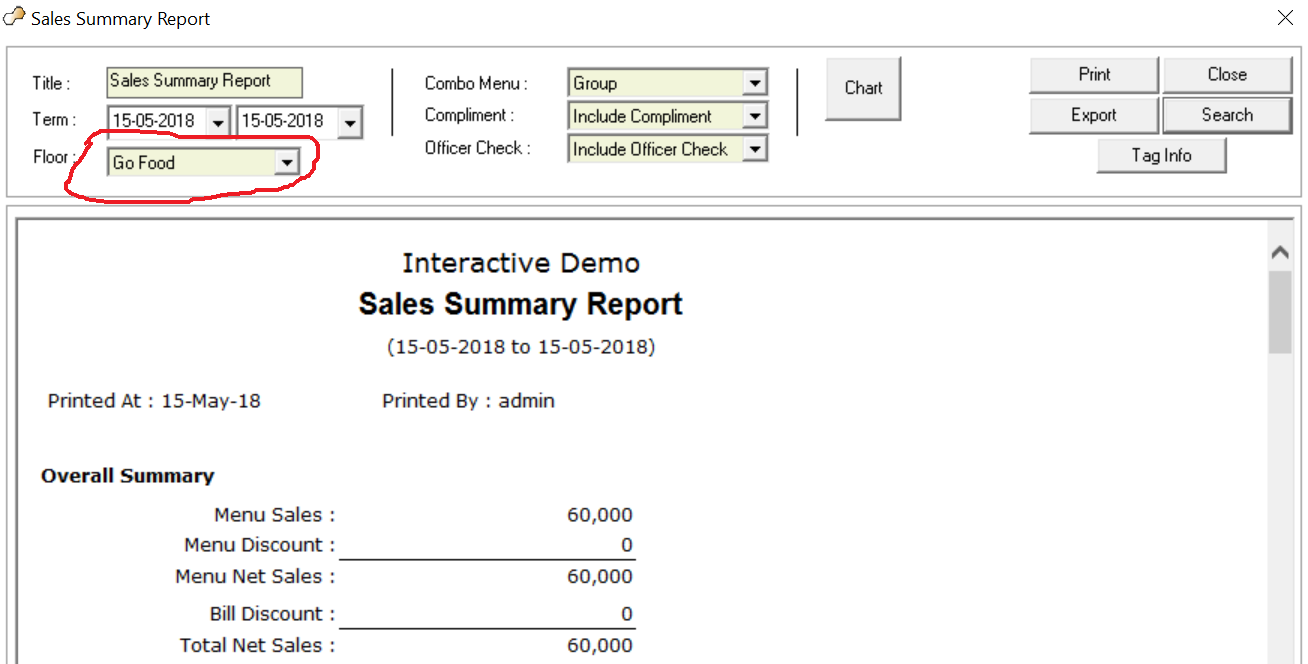Close the Sales Summary Report window
This screenshot has width=1308, height=664.
coord(1285,17)
